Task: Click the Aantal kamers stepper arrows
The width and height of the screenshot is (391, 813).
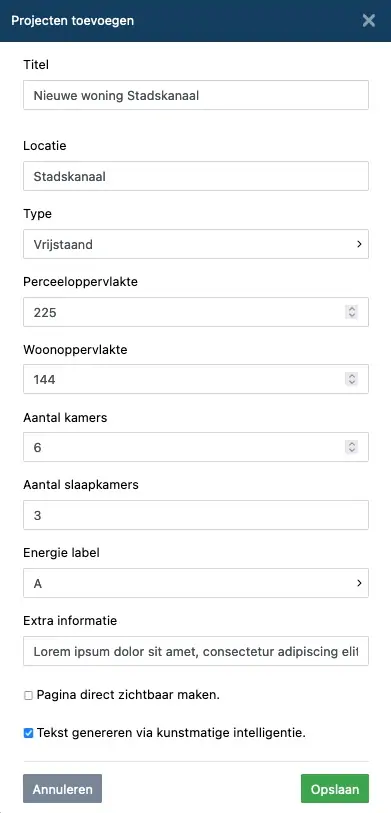Action: click(352, 447)
